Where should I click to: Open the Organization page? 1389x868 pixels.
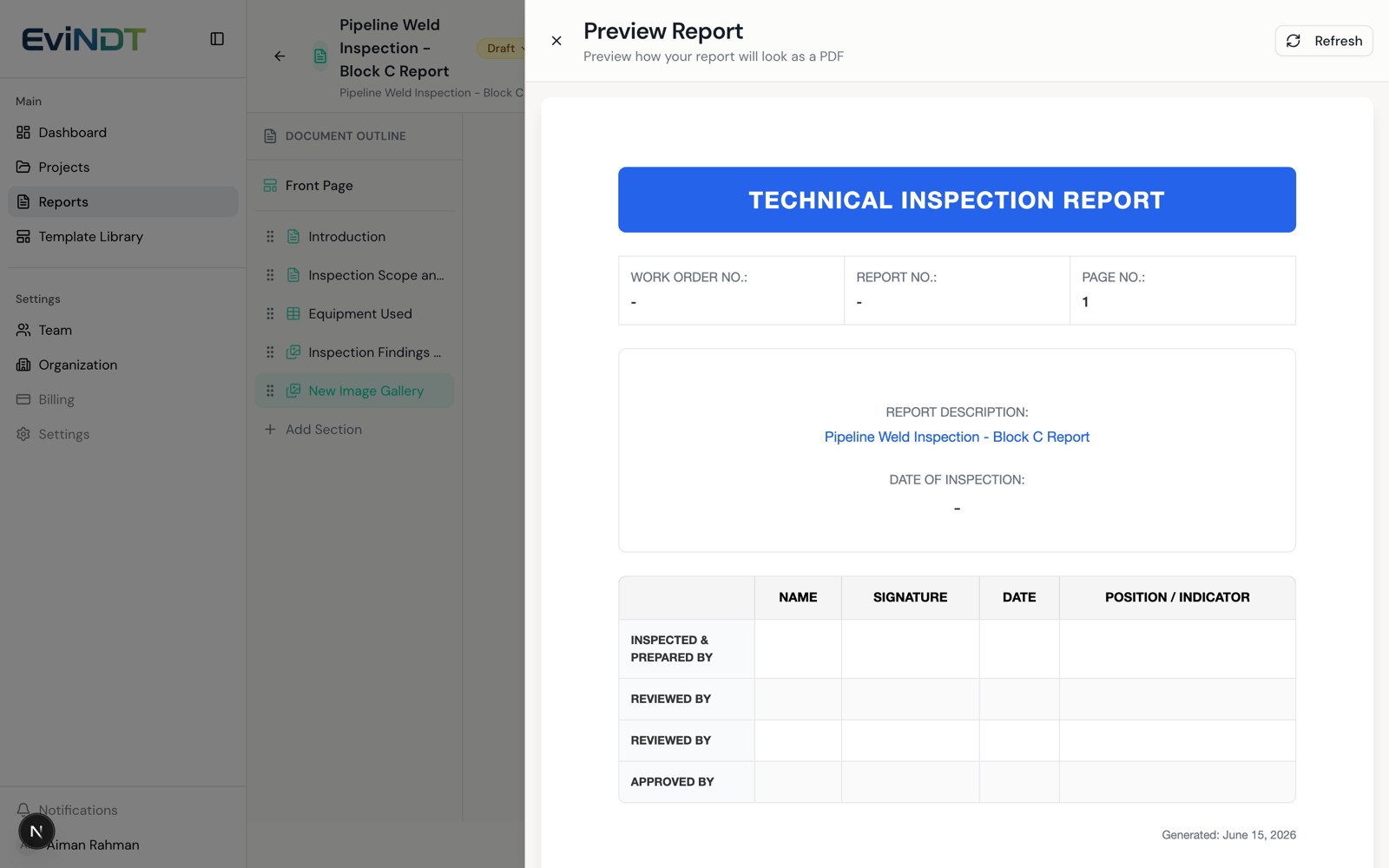pos(123,365)
